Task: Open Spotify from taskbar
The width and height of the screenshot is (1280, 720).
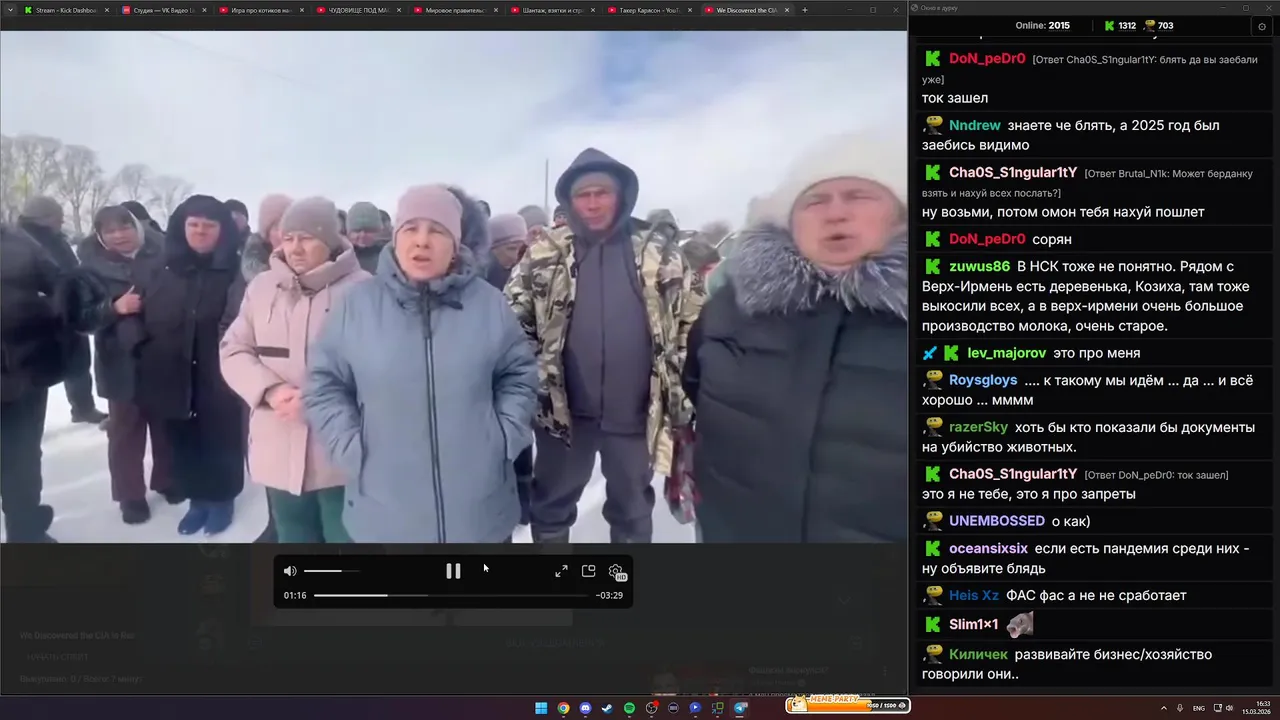Action: point(629,708)
